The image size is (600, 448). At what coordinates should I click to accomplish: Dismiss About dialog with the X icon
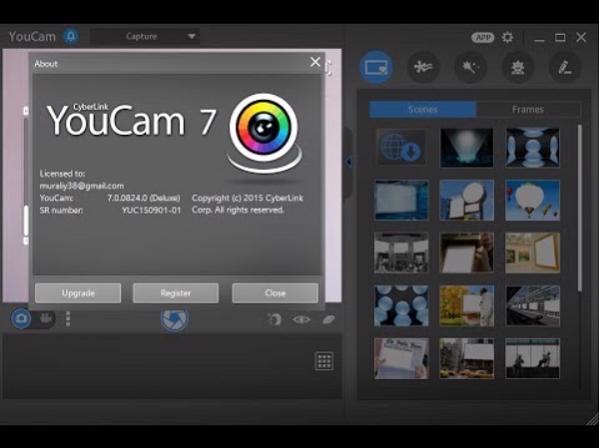pyautogui.click(x=315, y=62)
